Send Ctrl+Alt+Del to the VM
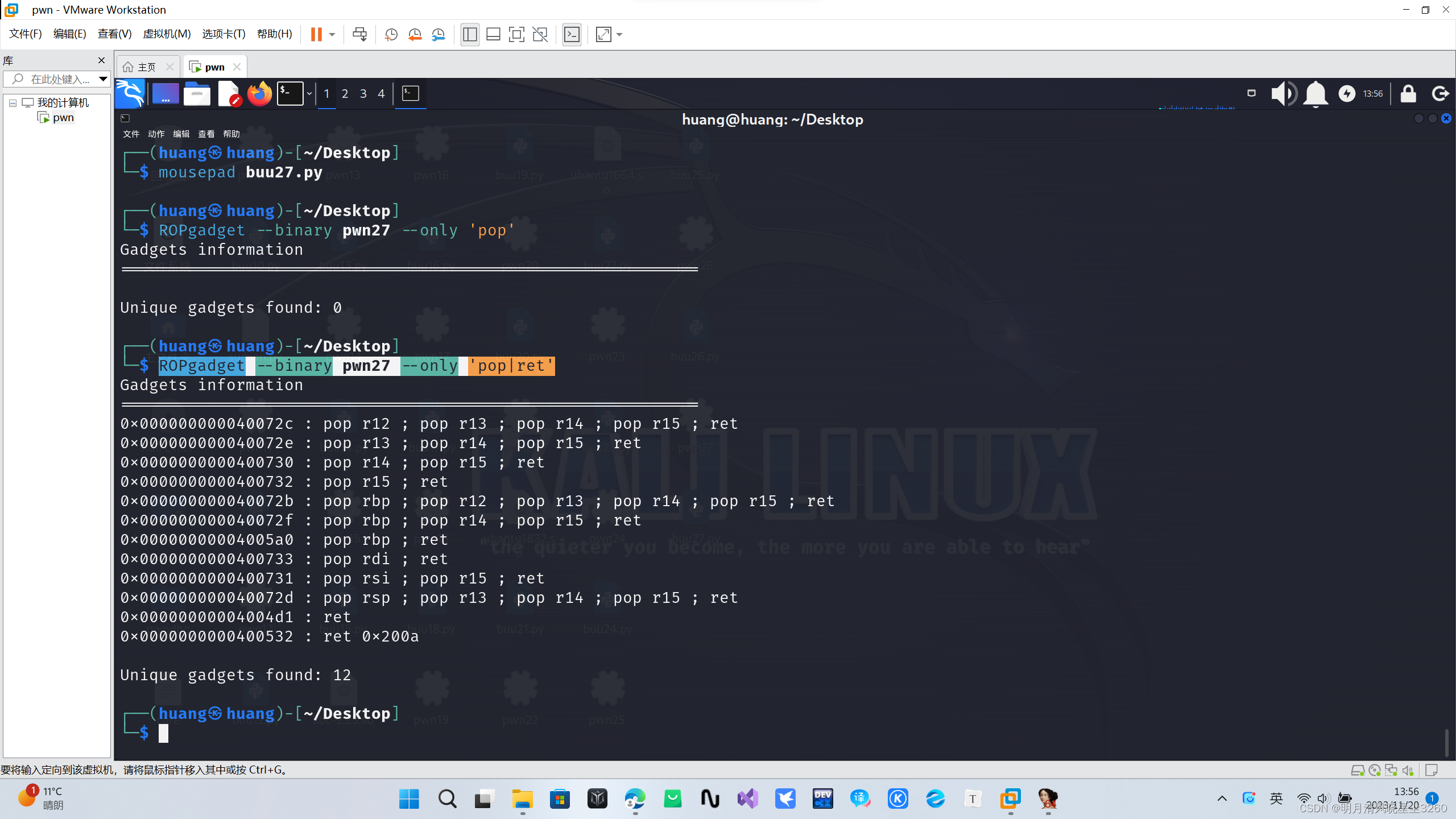Viewport: 1456px width, 819px height. coord(359,35)
